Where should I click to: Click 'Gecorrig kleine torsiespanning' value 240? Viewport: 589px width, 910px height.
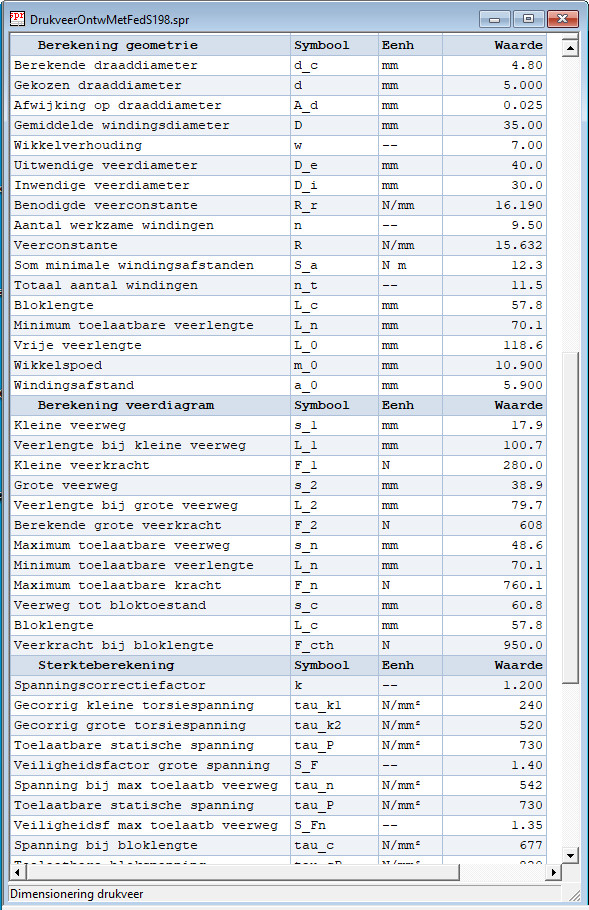click(x=531, y=705)
